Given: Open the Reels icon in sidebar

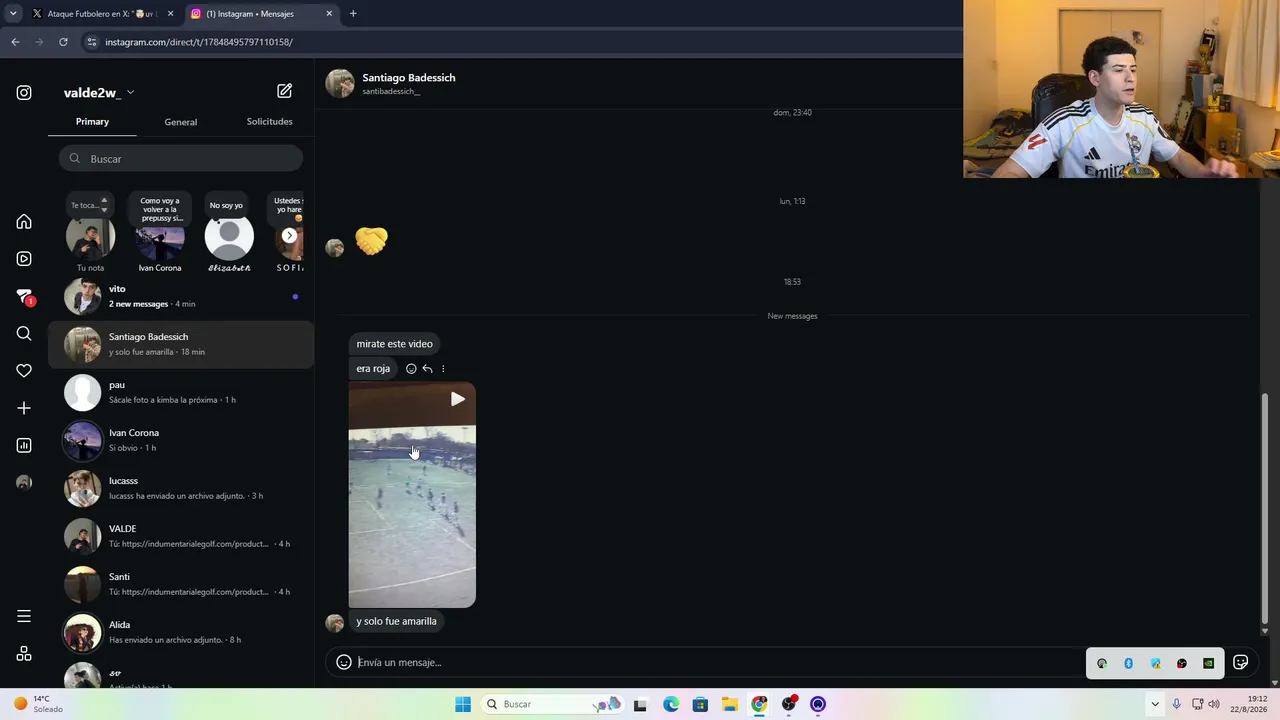Looking at the screenshot, I should (24, 259).
